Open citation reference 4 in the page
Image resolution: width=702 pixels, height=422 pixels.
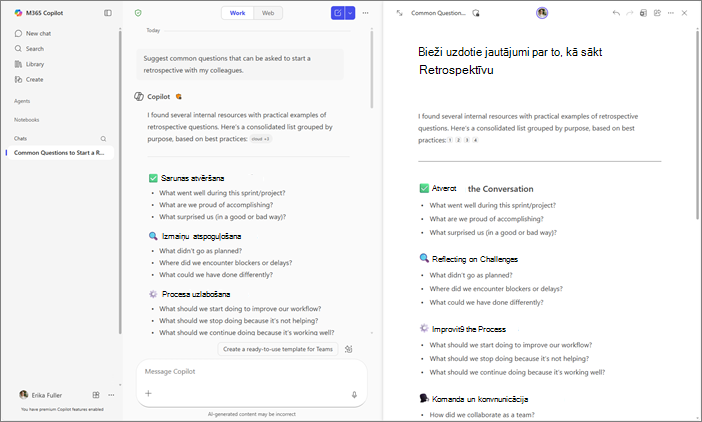click(475, 140)
